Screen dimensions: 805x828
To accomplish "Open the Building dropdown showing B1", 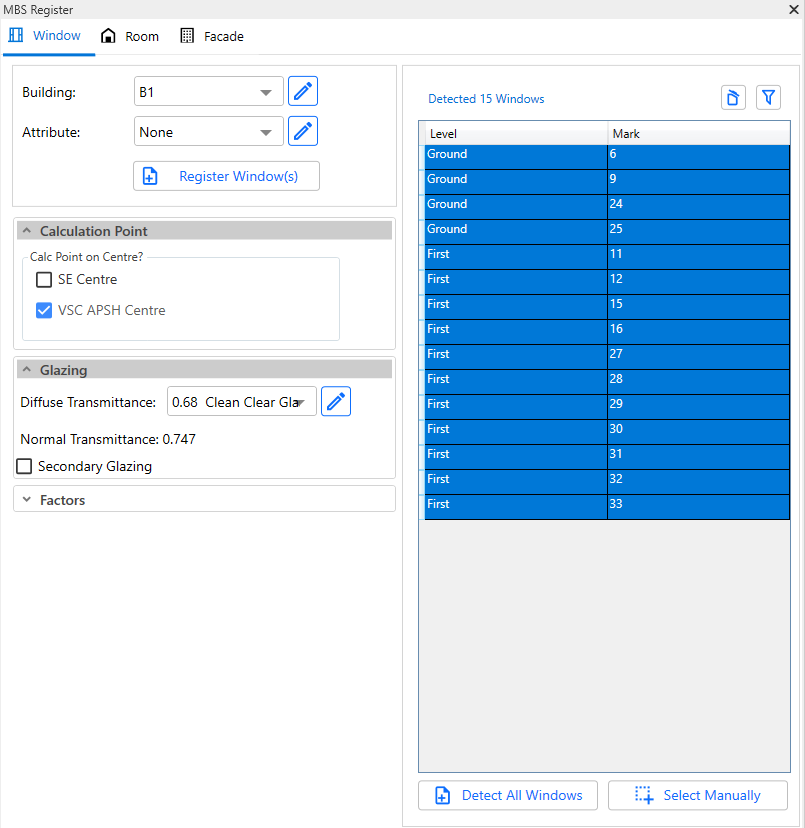I will point(208,91).
